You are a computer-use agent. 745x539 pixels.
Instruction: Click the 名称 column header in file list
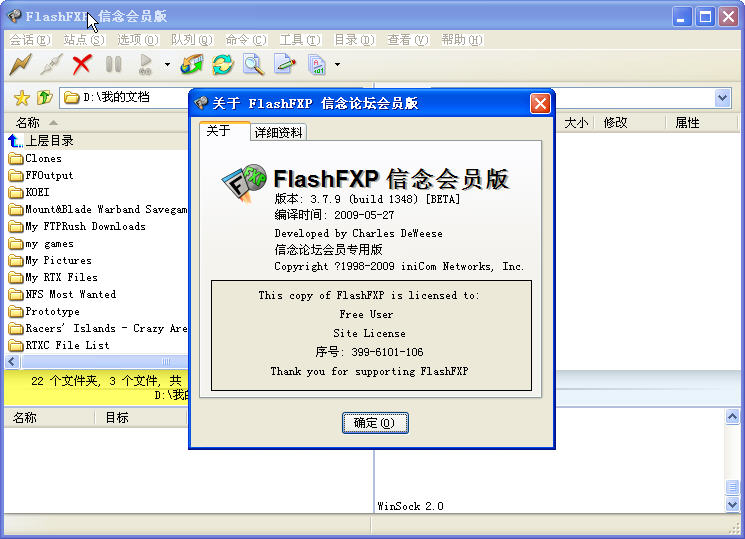tap(28, 122)
